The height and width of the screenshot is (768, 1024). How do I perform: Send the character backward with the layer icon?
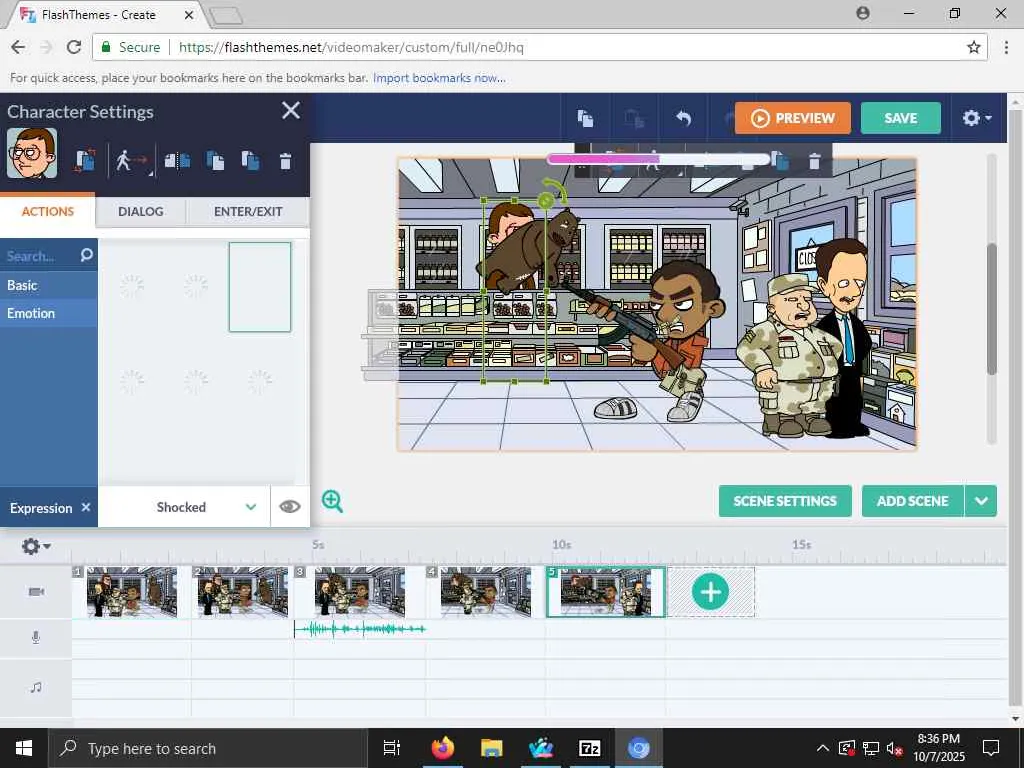point(250,160)
